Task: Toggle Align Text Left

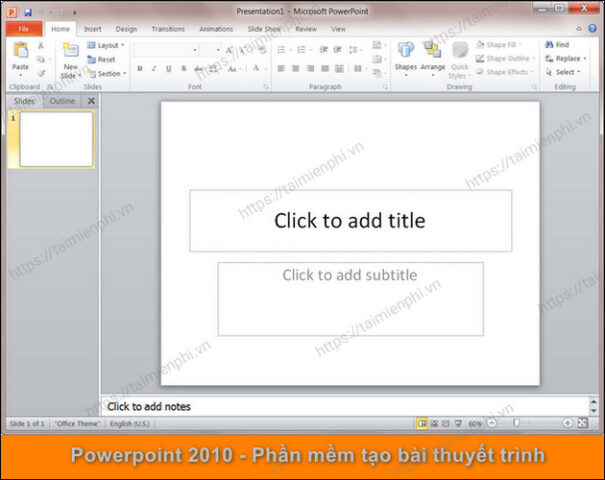Action: coord(281,69)
